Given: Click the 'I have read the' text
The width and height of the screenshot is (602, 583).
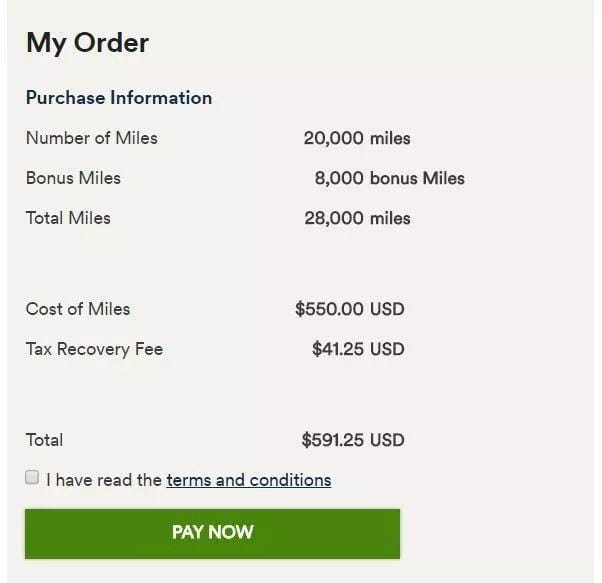Looking at the screenshot, I should pos(104,480).
